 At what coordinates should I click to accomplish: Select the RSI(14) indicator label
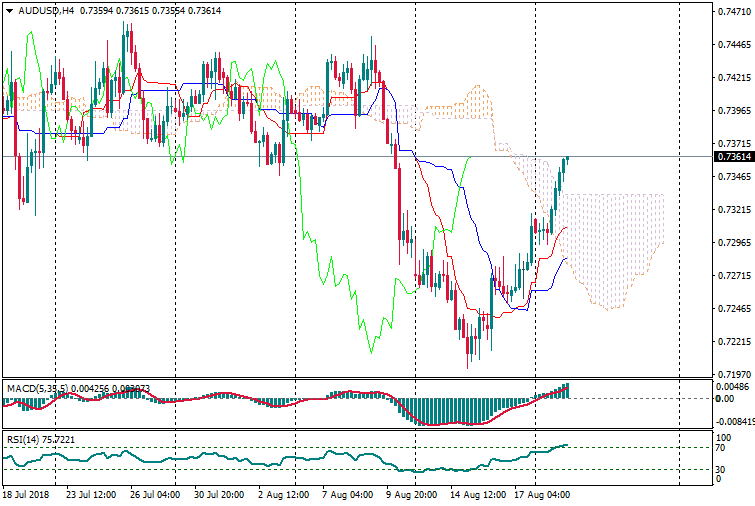22,439
